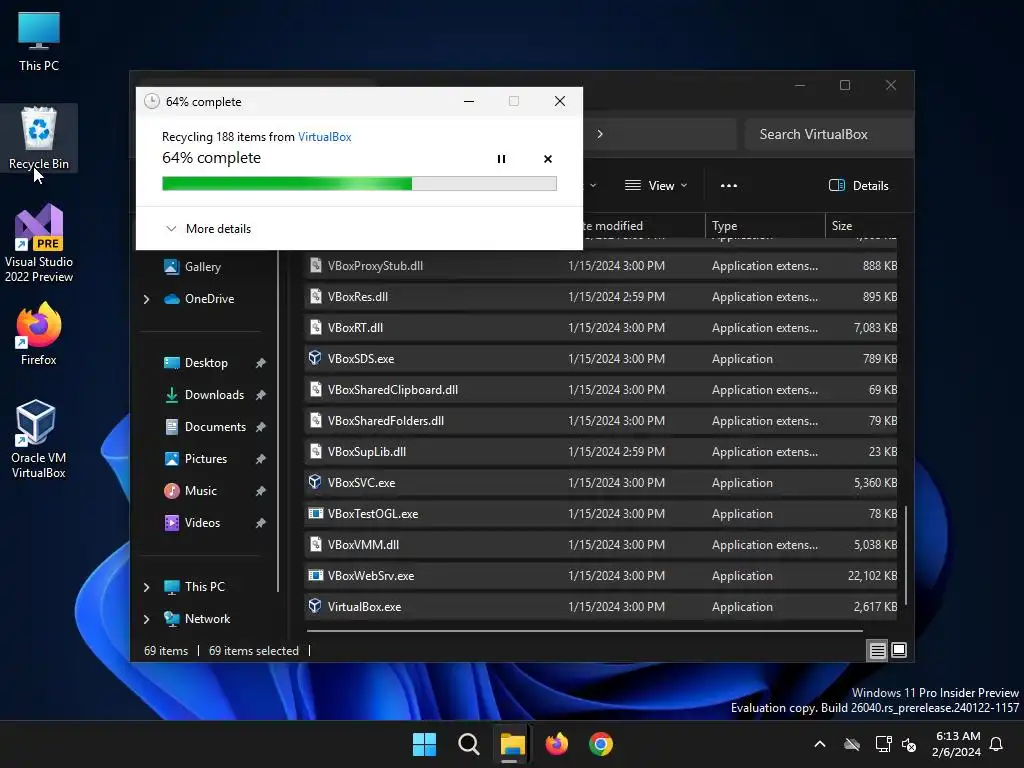Expand the Network tree node
Viewport: 1024px width, 768px height.
(146, 619)
